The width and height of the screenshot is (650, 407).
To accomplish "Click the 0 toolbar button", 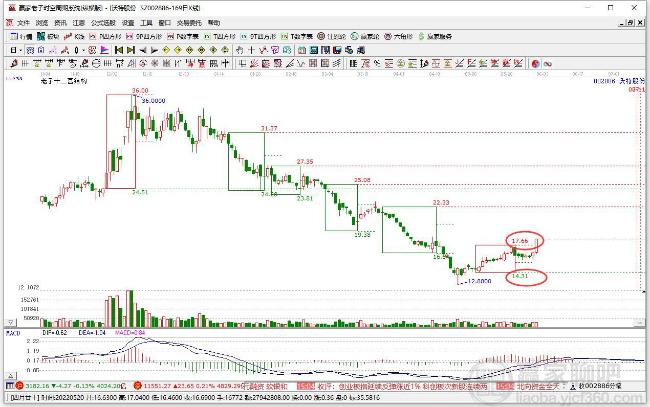I will [77, 50].
